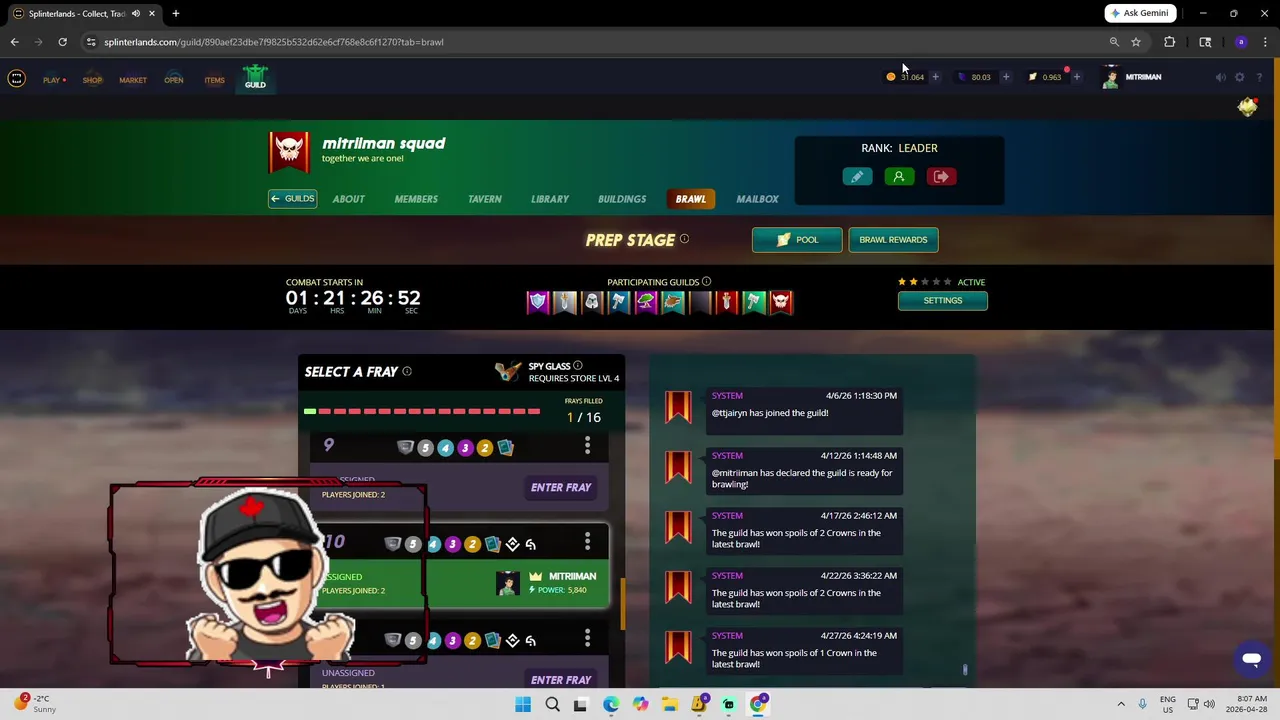Click the Spy Glass telescope icon
Image resolution: width=1280 pixels, height=720 pixels.
[509, 372]
